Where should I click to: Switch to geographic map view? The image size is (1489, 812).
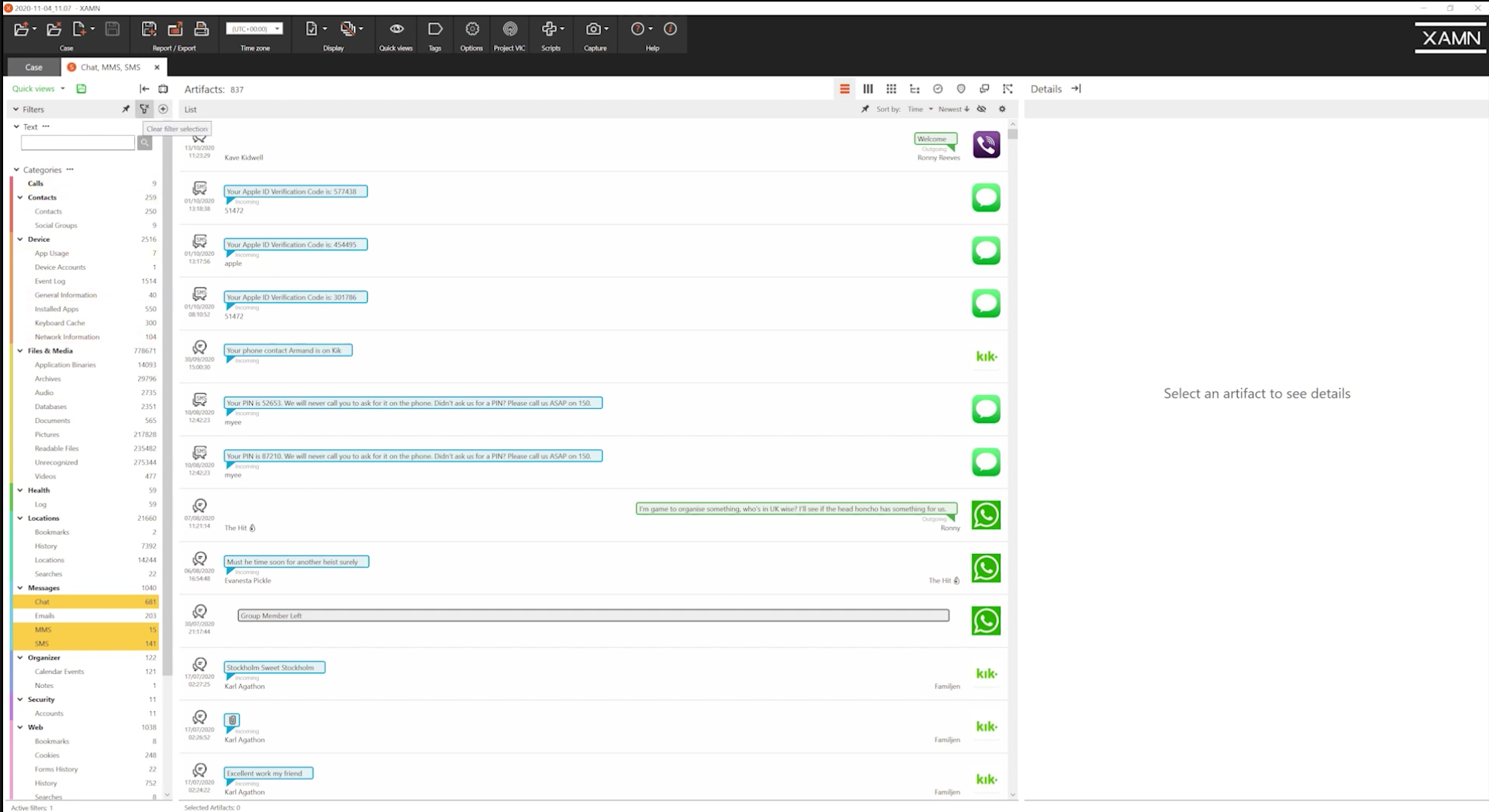[x=961, y=89]
